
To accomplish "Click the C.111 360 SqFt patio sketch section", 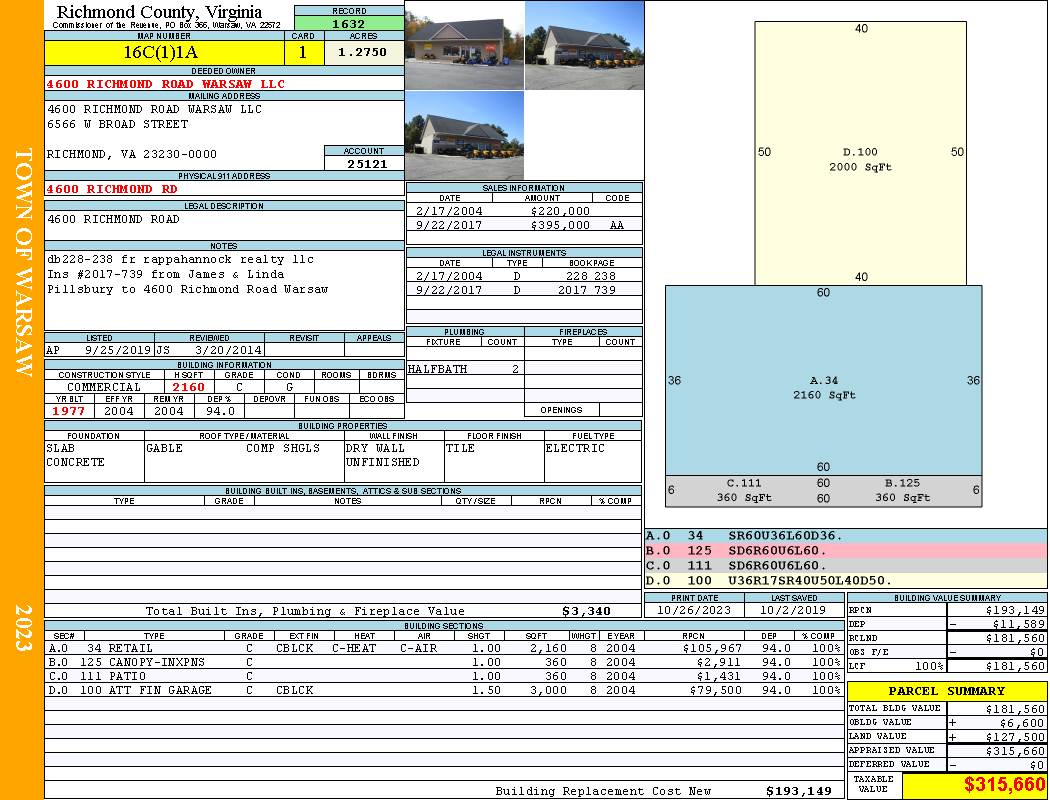I will 743,490.
